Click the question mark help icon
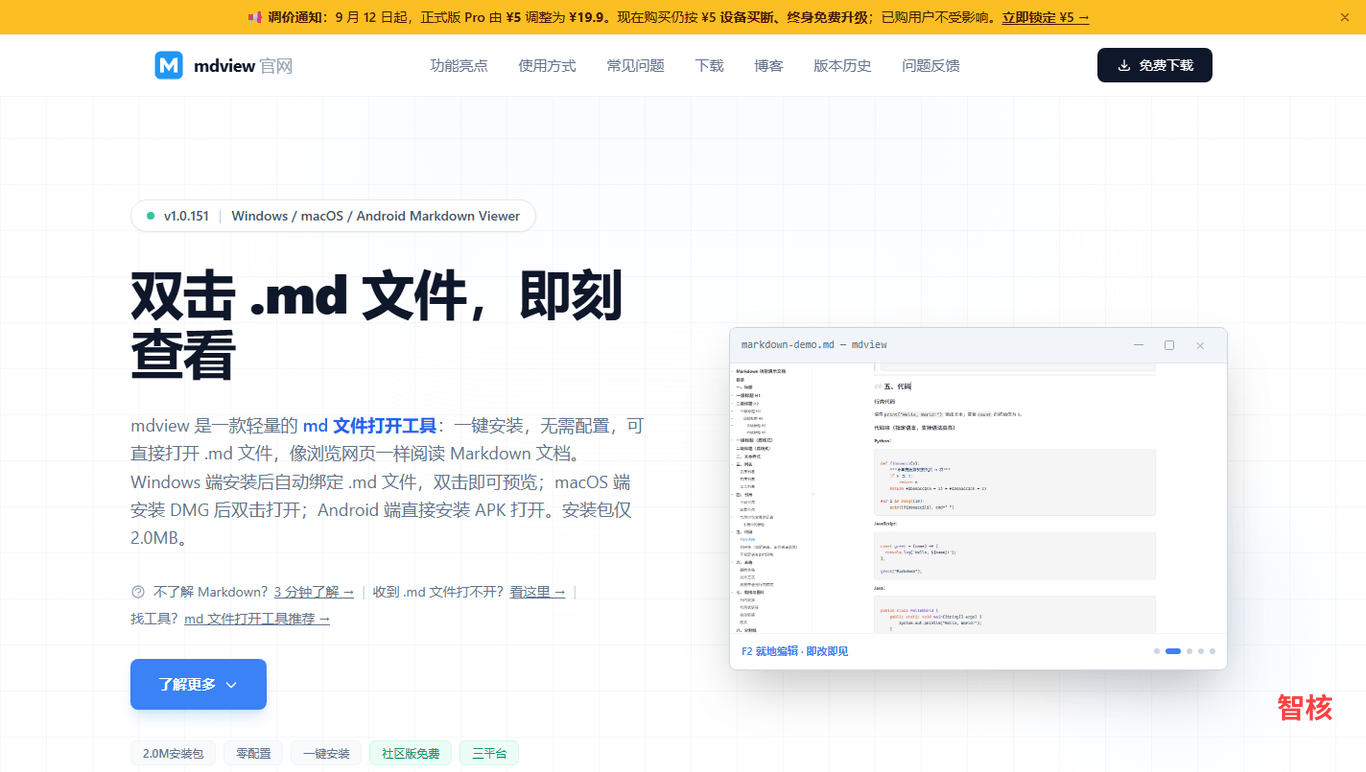 (x=138, y=592)
